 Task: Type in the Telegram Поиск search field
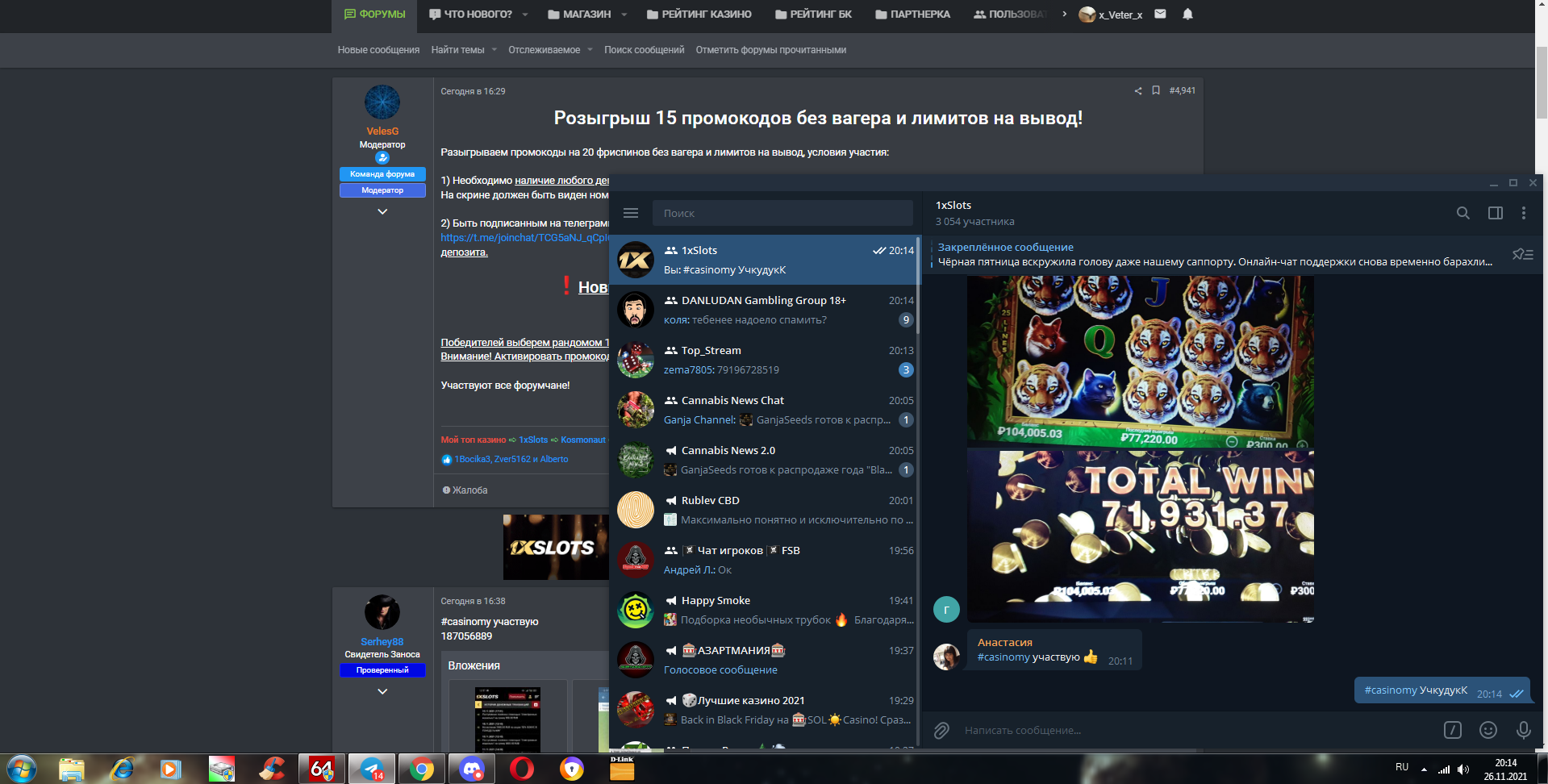pos(782,214)
